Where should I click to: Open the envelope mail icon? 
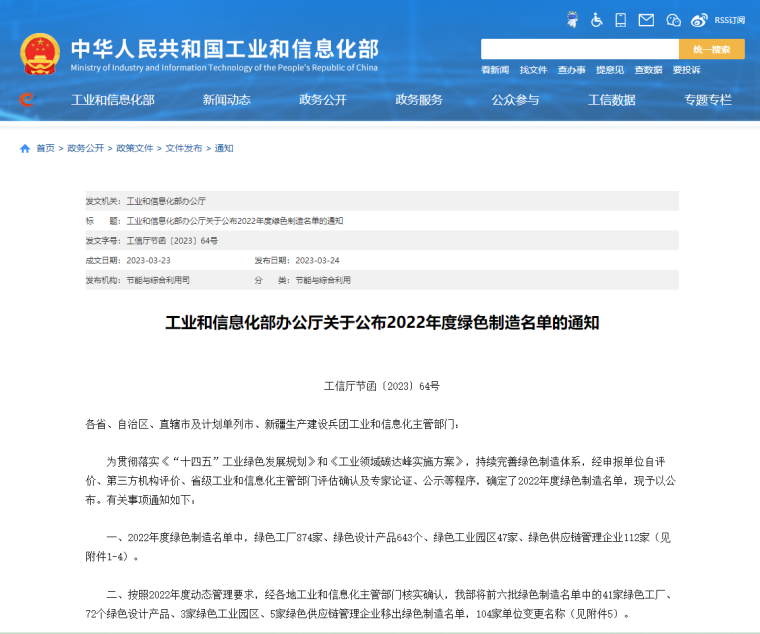[646, 19]
